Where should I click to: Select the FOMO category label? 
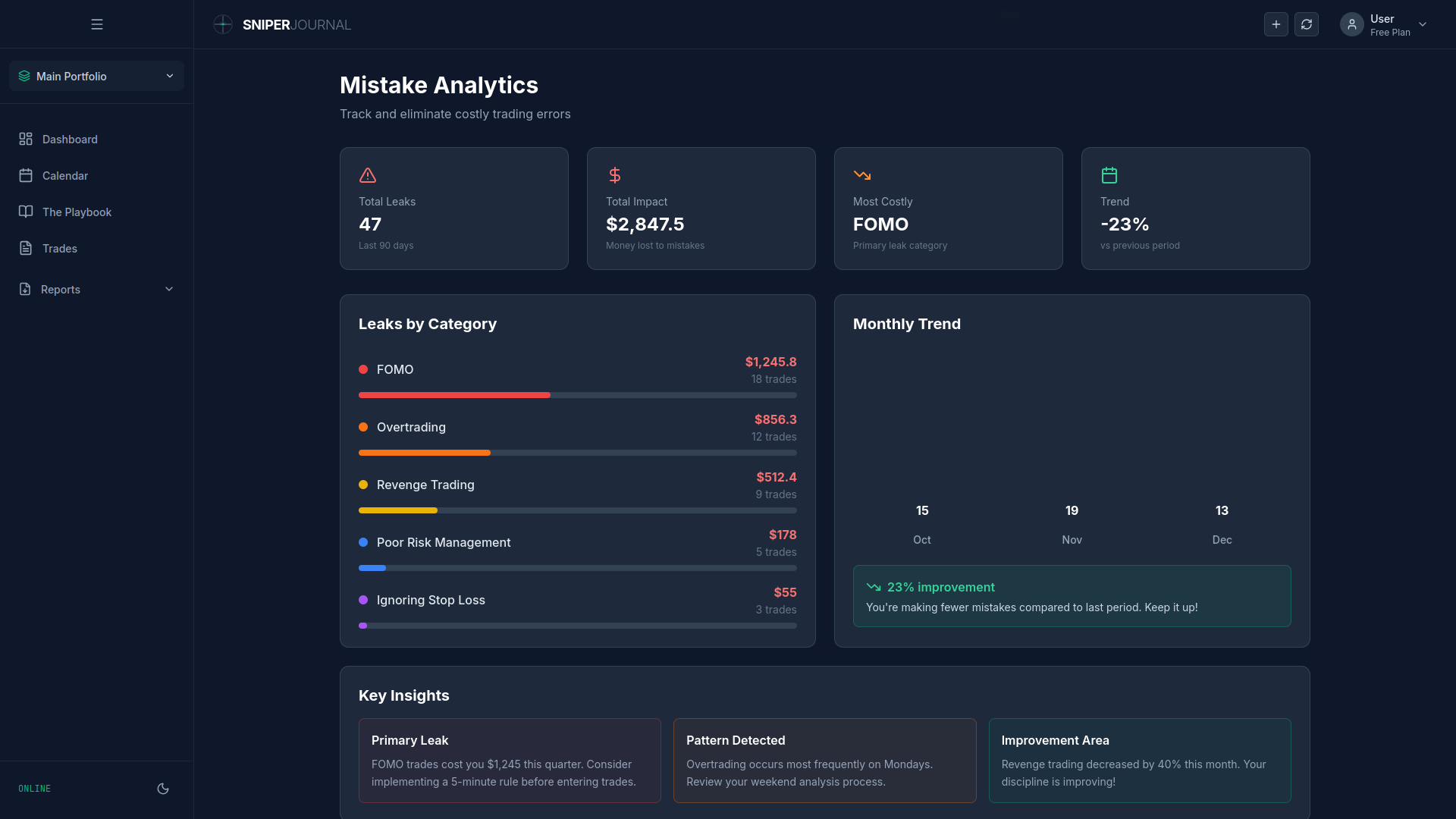(x=395, y=369)
